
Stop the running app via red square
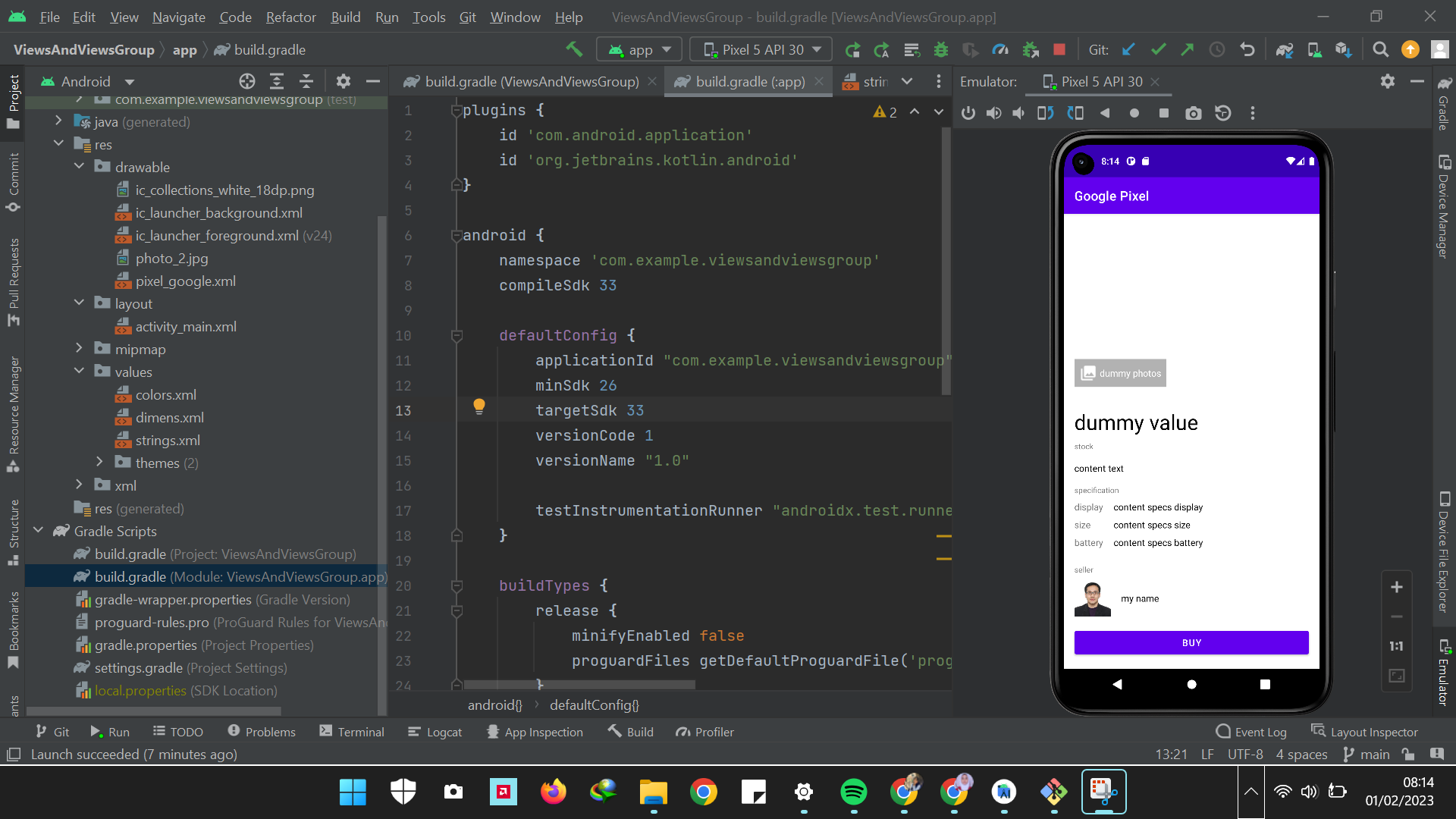[x=1059, y=49]
